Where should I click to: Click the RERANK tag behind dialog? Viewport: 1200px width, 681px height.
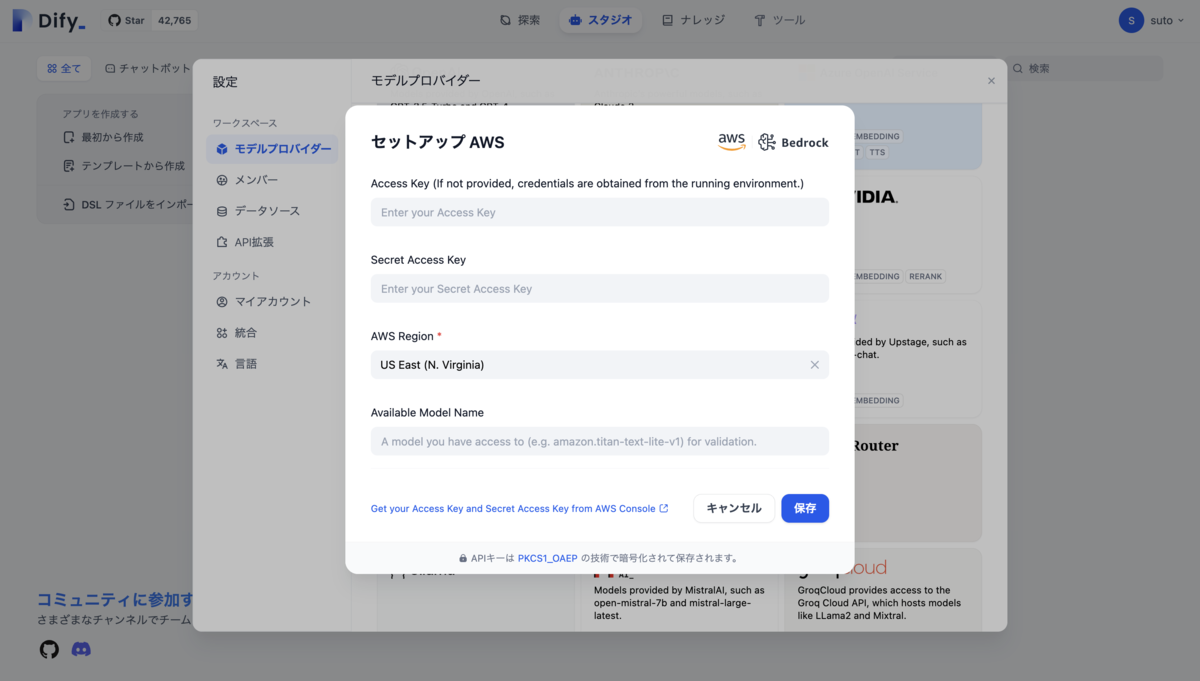[x=925, y=276]
